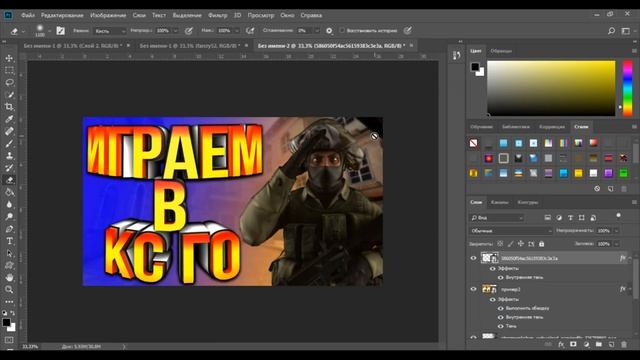640x360 pixels.
Task: Toggle lock all layer button
Action: click(542, 244)
